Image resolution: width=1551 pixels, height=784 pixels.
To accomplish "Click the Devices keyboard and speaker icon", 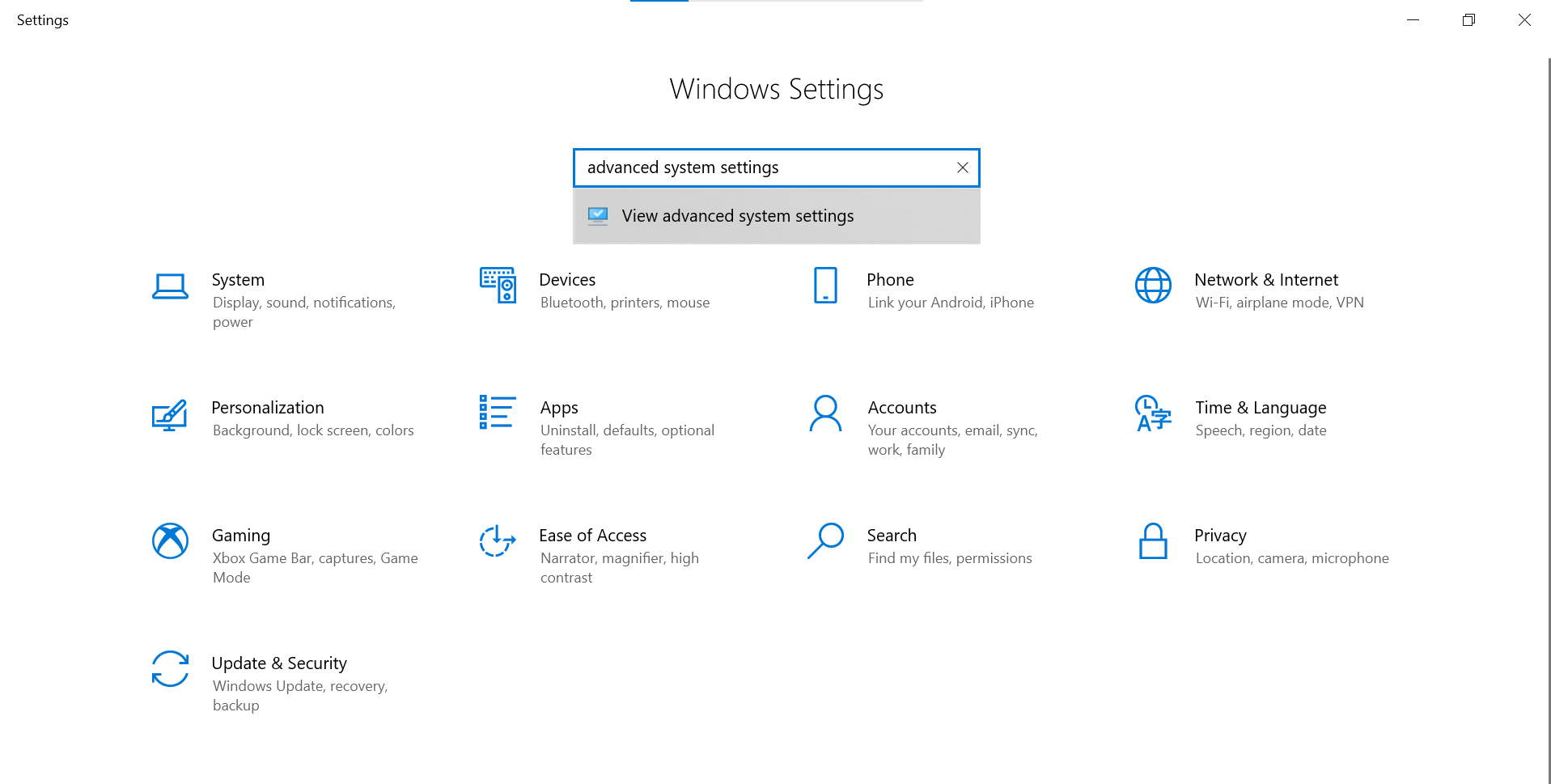I will 498,285.
